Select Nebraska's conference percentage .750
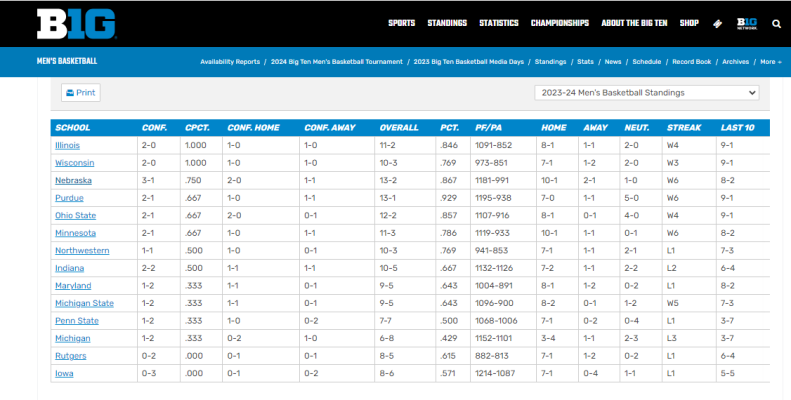This screenshot has height=400, width=791. pos(193,180)
